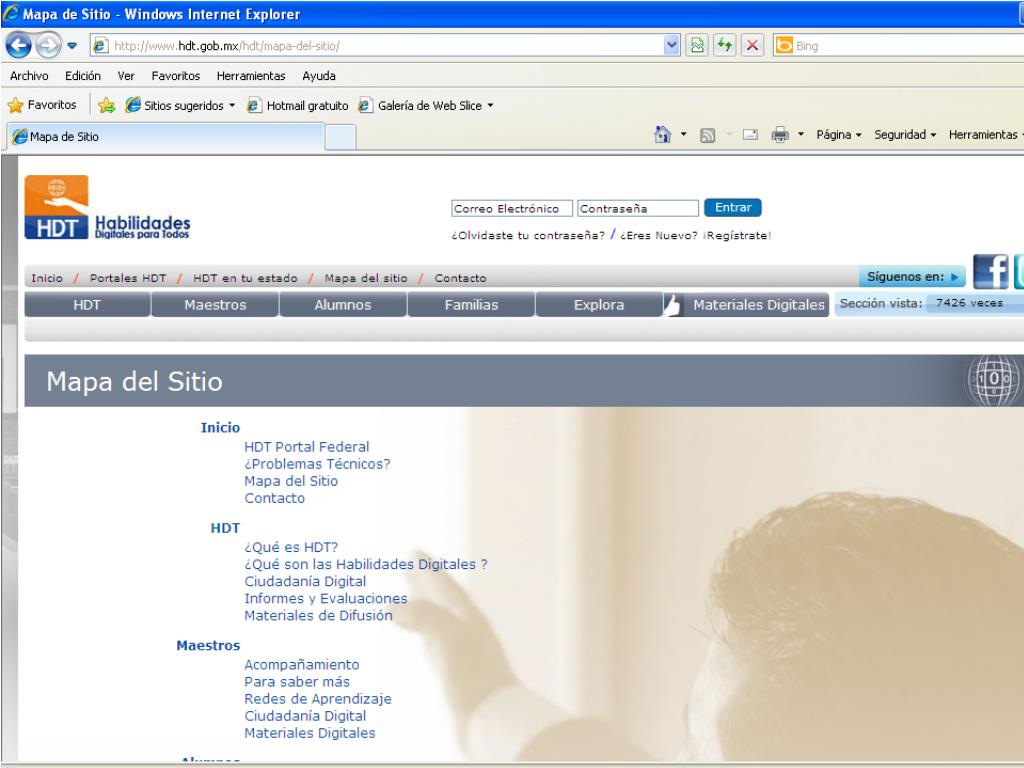Viewport: 1024px width, 768px height.
Task: Click the ¿Olvidaste tu contraseña? link
Action: [x=528, y=236]
